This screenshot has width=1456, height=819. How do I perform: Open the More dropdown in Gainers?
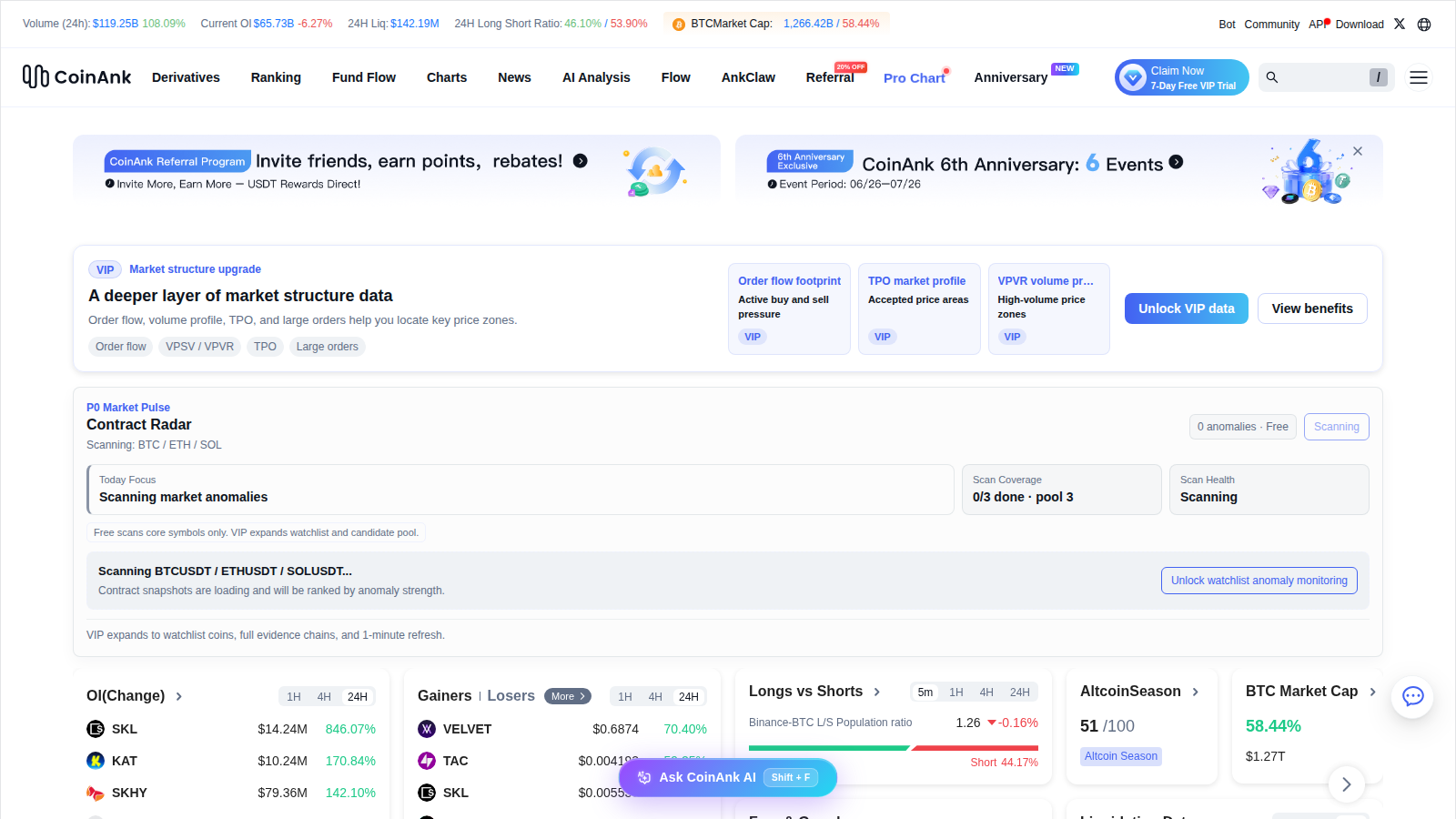click(568, 696)
